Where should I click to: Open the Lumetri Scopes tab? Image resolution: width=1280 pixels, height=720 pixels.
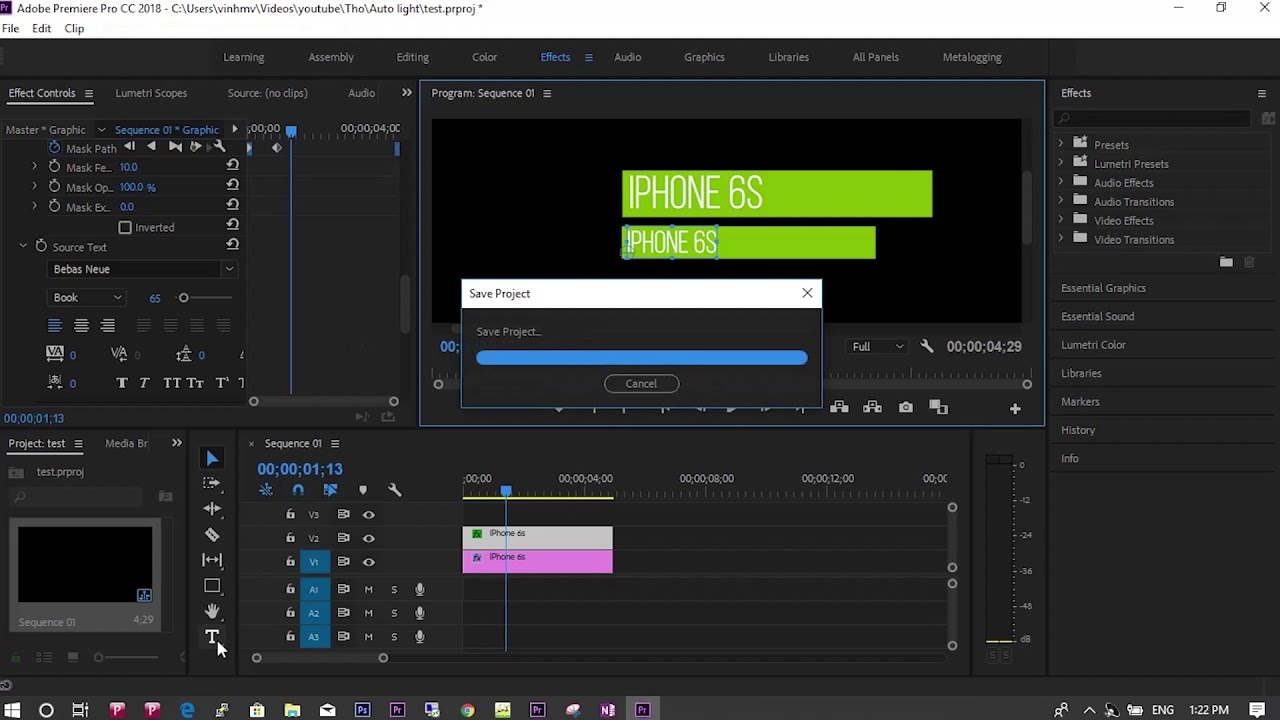[x=151, y=93]
